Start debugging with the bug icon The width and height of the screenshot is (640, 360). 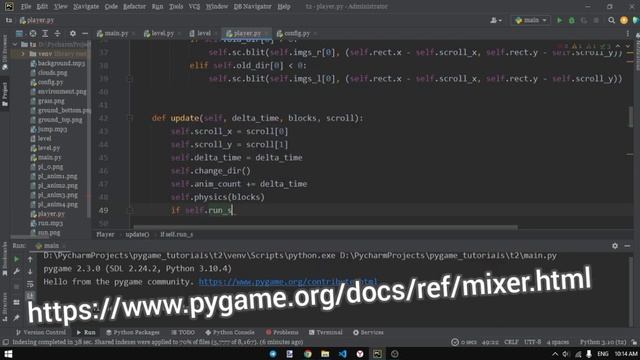point(572,20)
